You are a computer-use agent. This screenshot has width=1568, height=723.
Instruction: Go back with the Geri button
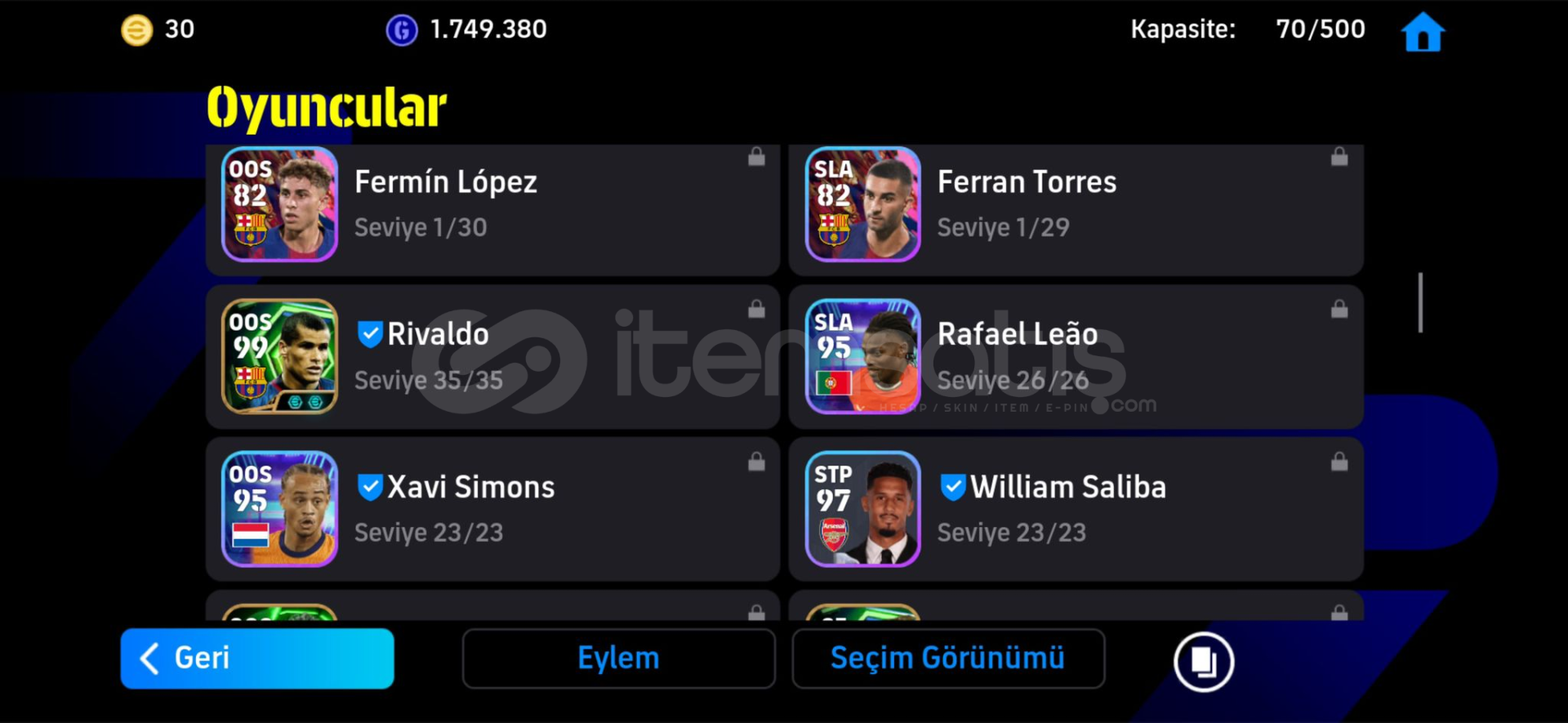click(257, 658)
